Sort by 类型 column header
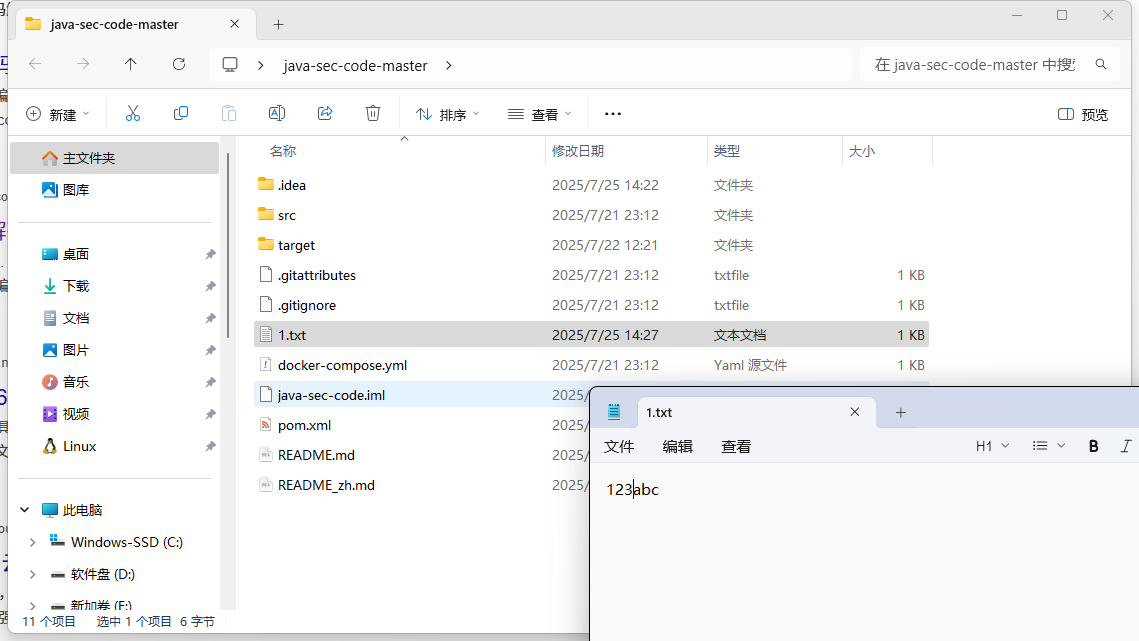Screen dimensions: 1139x641 726,151
